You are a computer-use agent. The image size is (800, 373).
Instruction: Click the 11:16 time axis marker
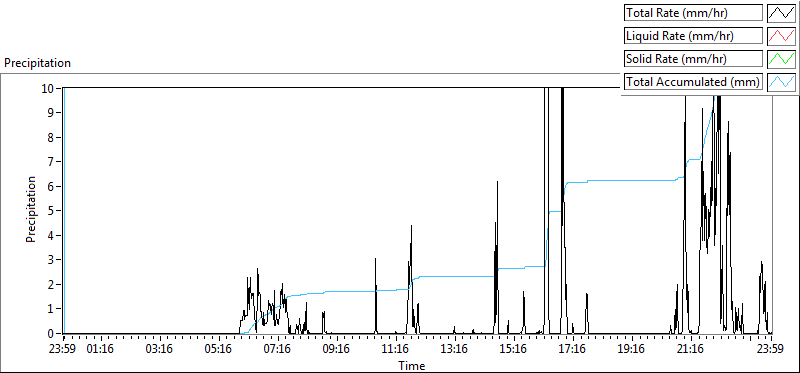pyautogui.click(x=396, y=349)
